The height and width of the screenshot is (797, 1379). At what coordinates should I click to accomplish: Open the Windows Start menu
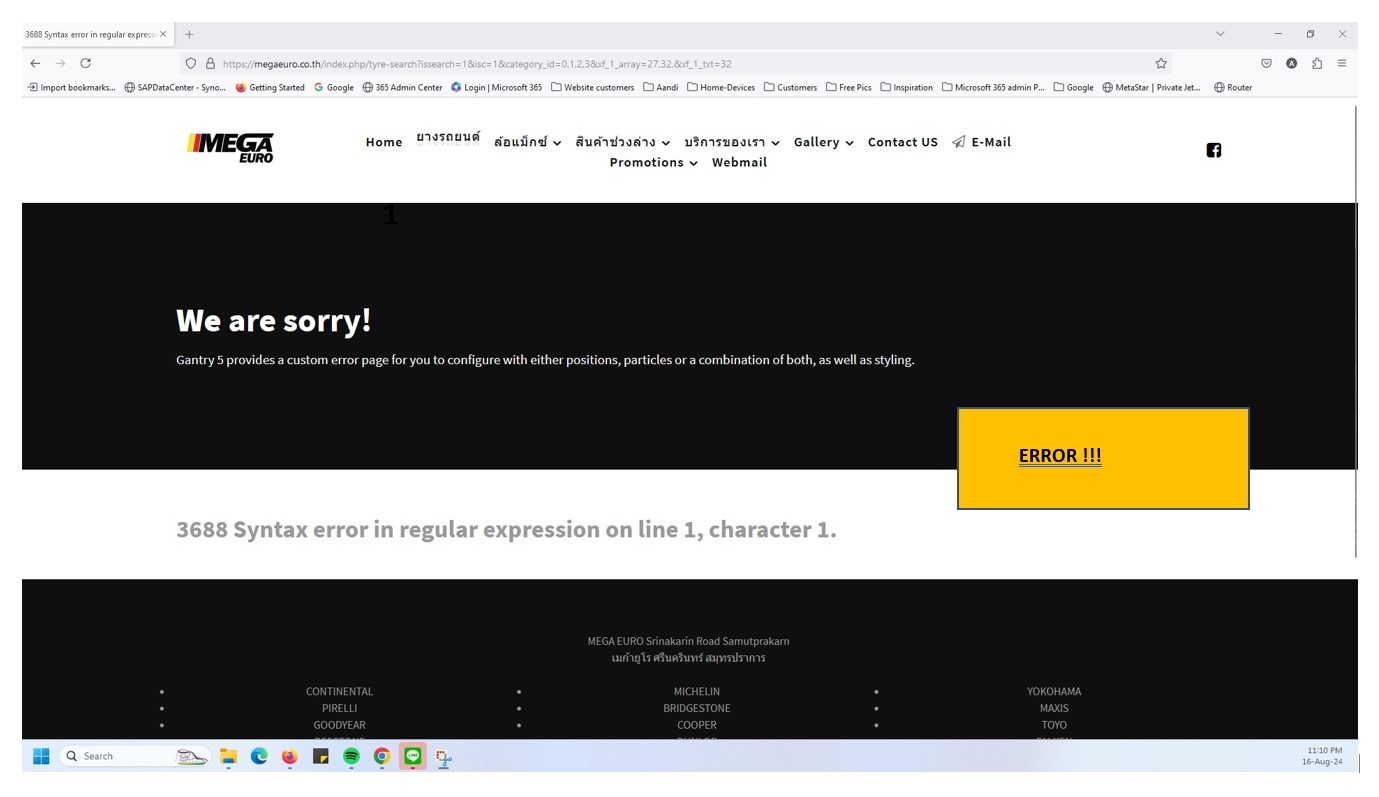41,756
